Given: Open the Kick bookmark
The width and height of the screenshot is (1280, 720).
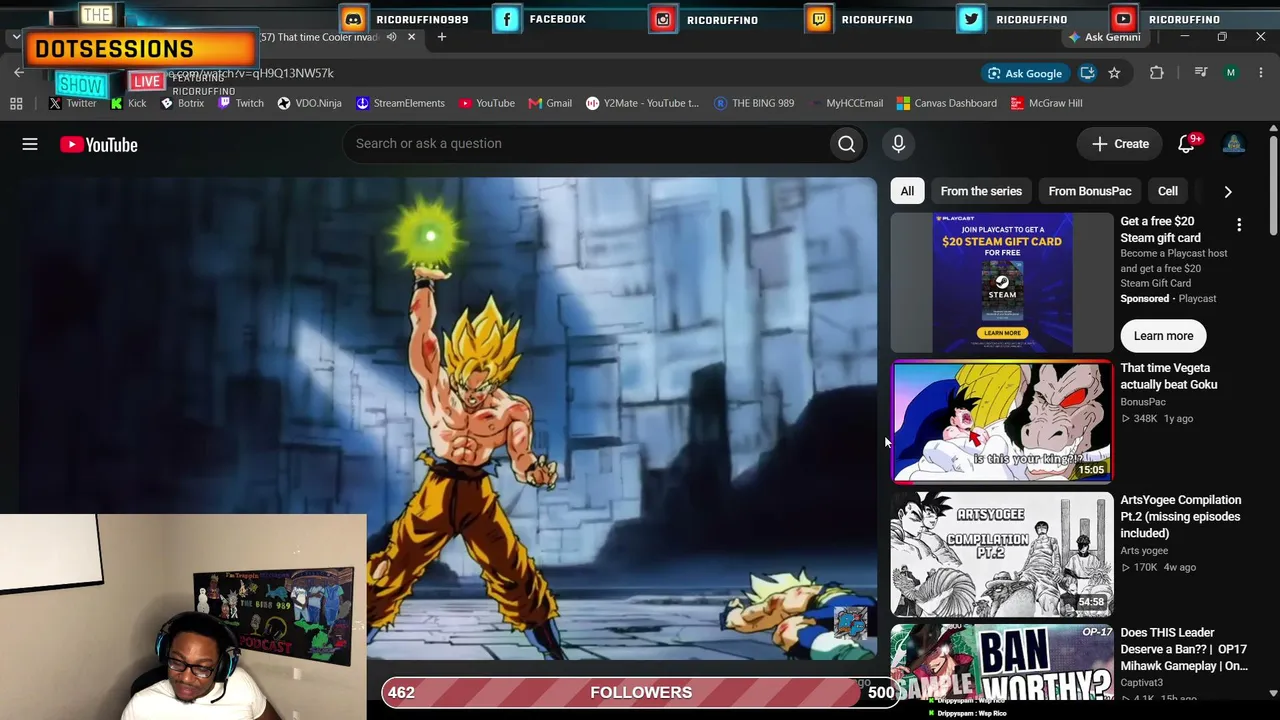Looking at the screenshot, I should 128,103.
